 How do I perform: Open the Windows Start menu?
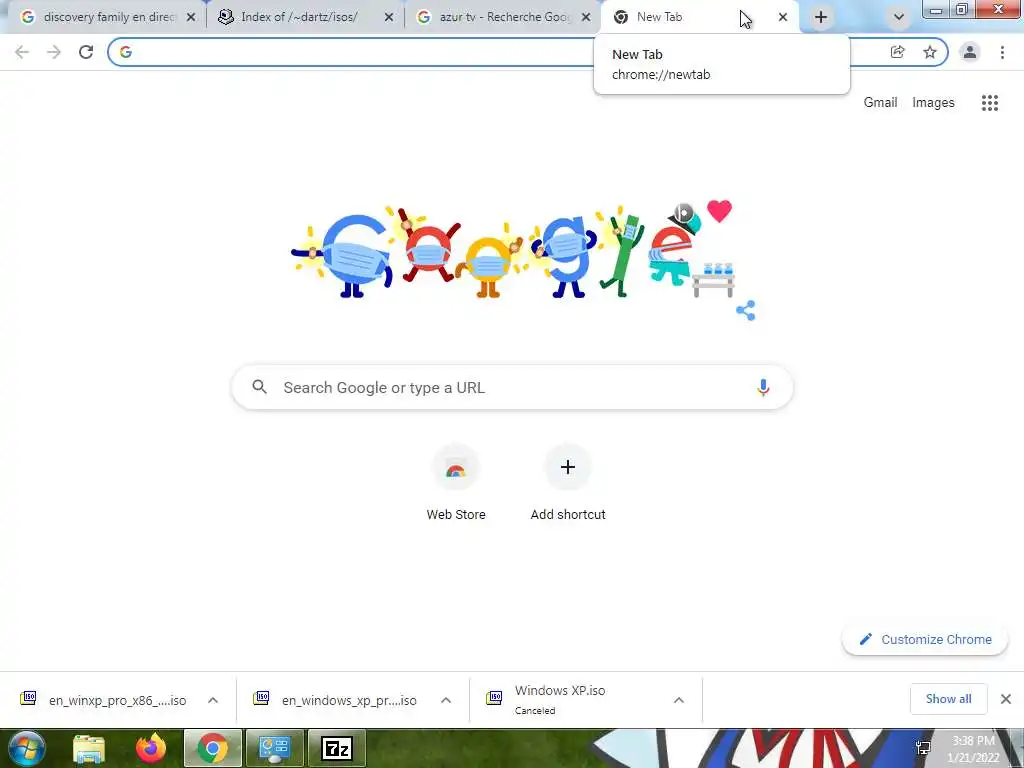coord(26,748)
